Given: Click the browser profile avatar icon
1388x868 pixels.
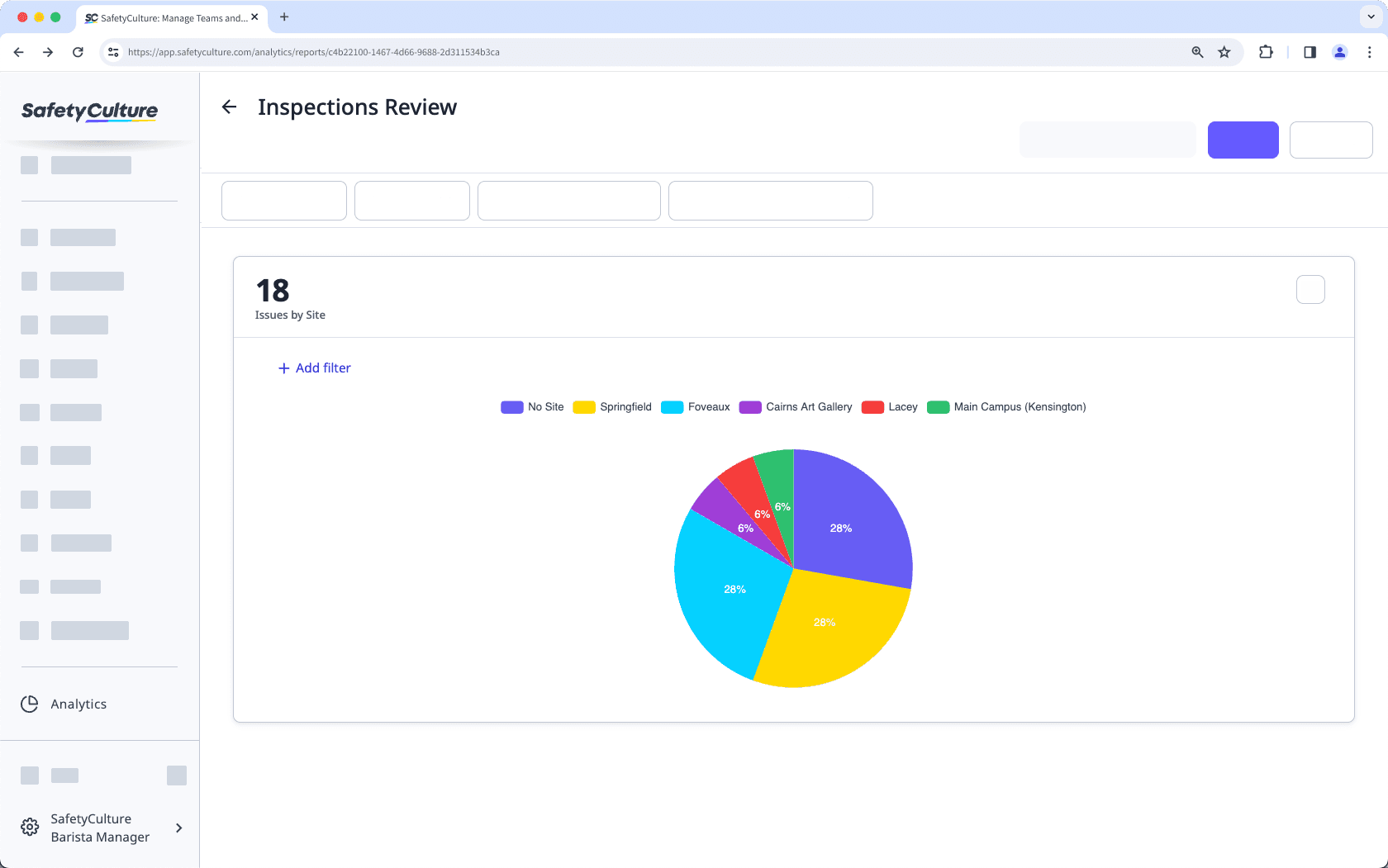Looking at the screenshot, I should [1340, 51].
